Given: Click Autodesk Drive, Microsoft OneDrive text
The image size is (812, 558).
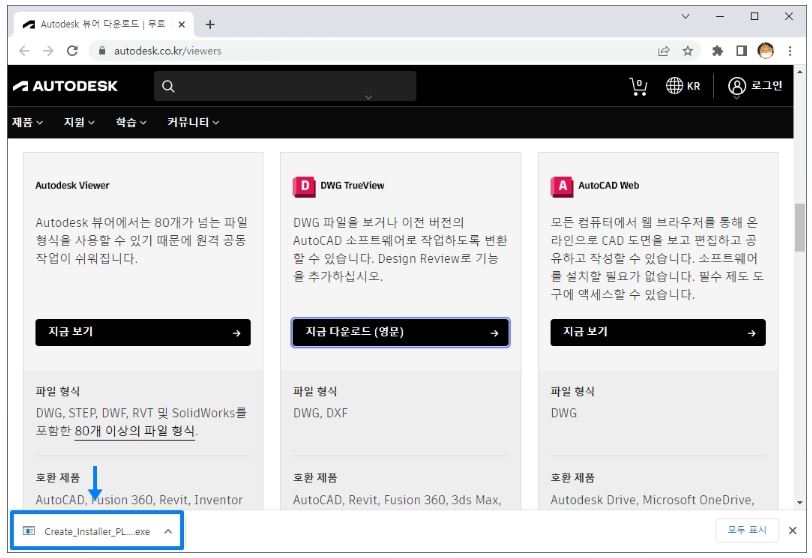Looking at the screenshot, I should (652, 500).
